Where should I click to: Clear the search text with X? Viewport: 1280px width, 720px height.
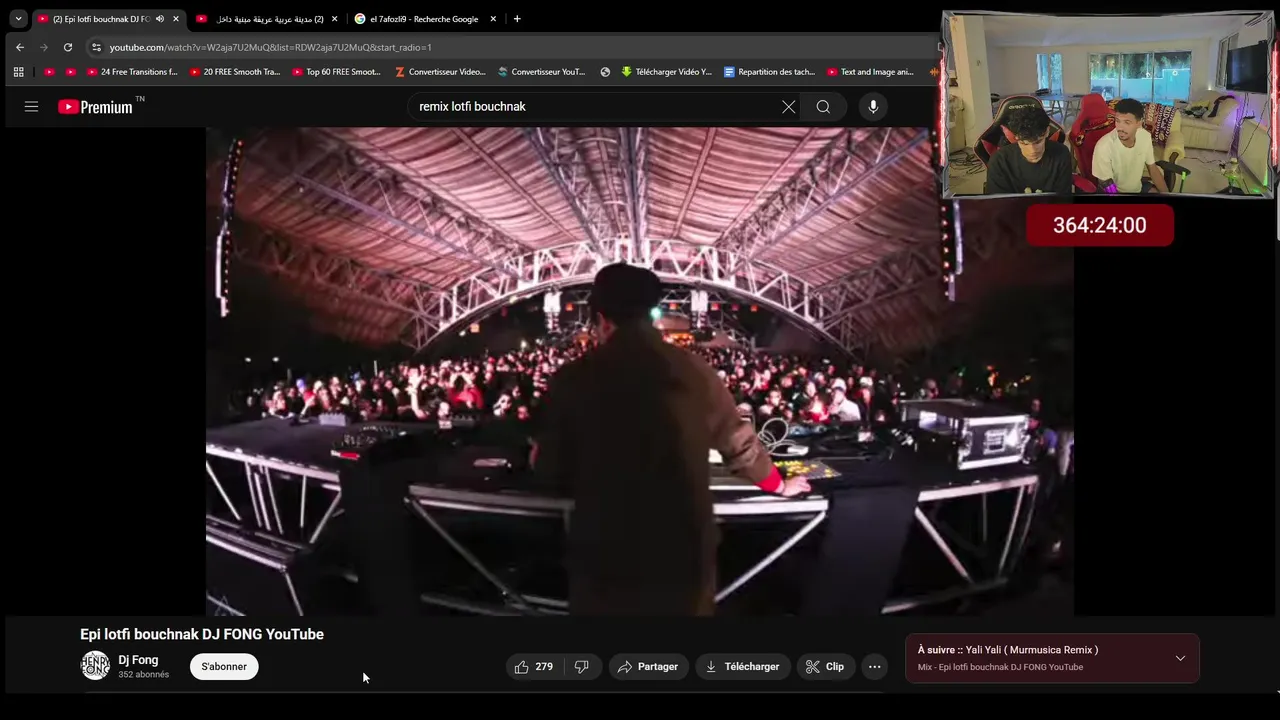[788, 106]
